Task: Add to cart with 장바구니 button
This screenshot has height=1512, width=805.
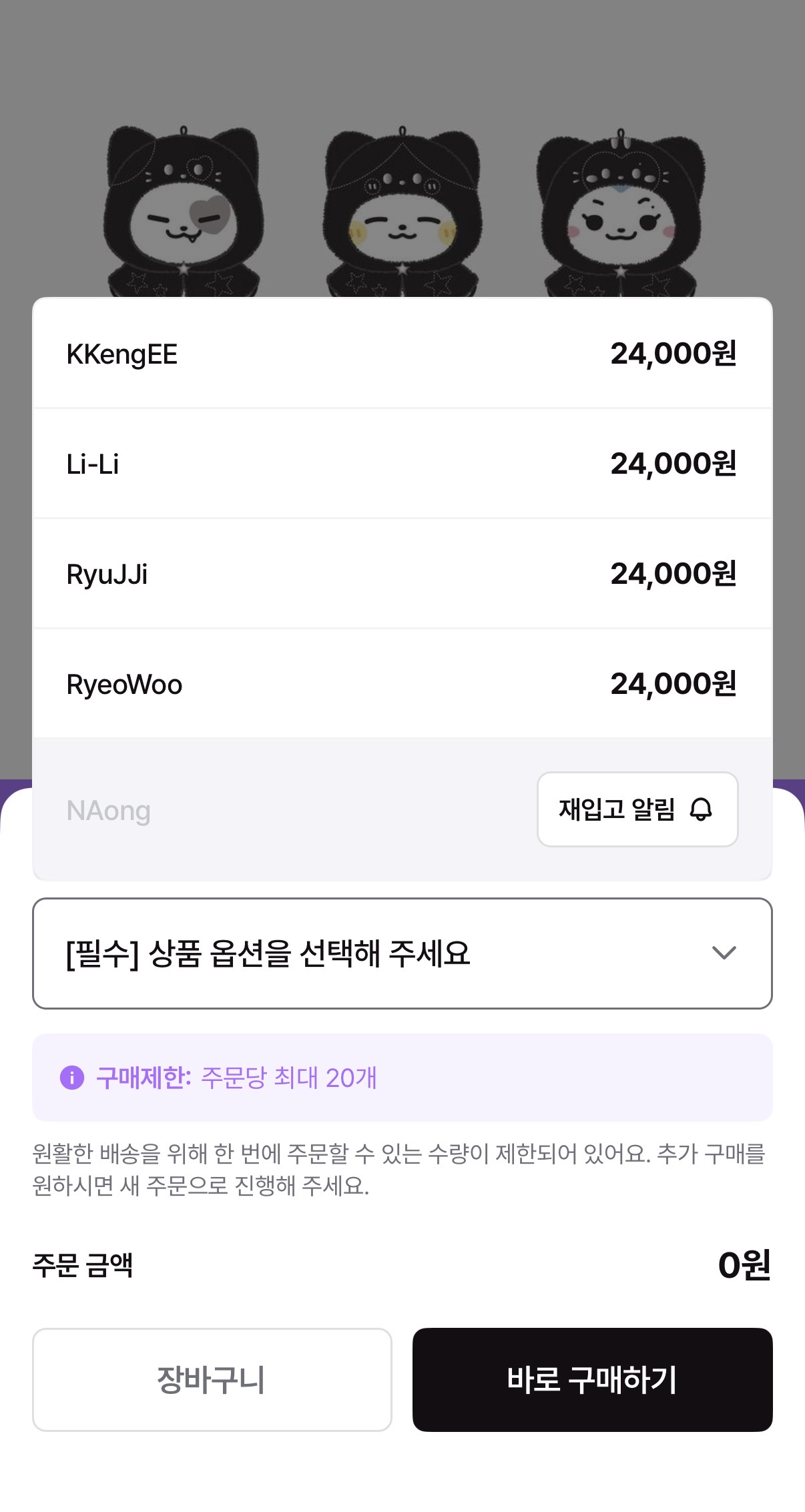Action: coord(212,1379)
